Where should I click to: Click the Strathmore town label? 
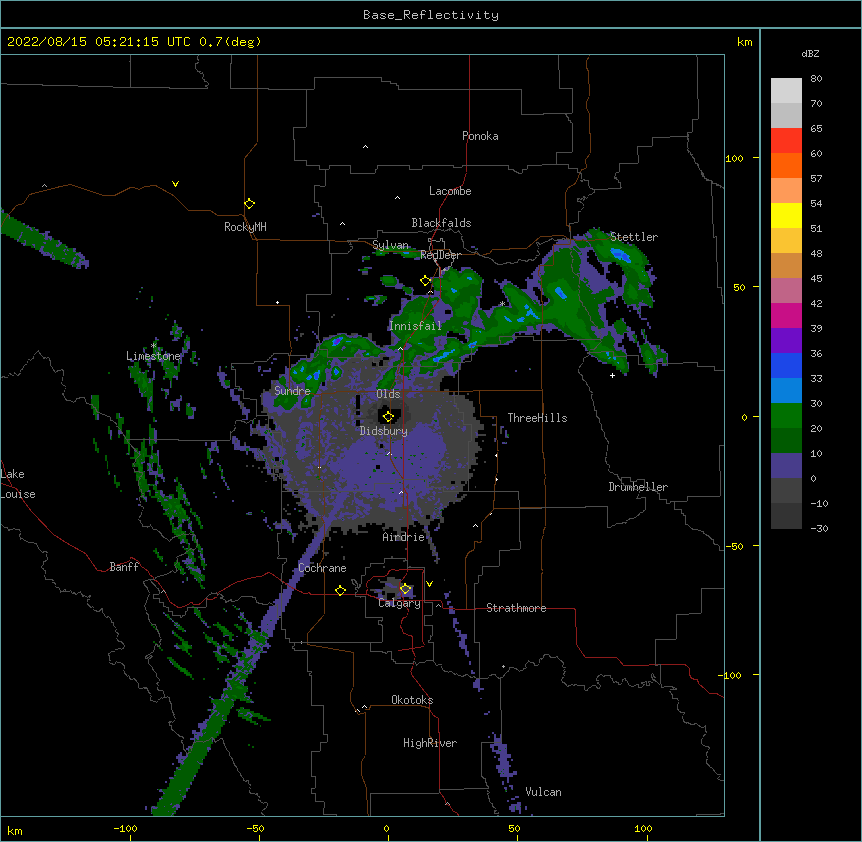point(516,608)
